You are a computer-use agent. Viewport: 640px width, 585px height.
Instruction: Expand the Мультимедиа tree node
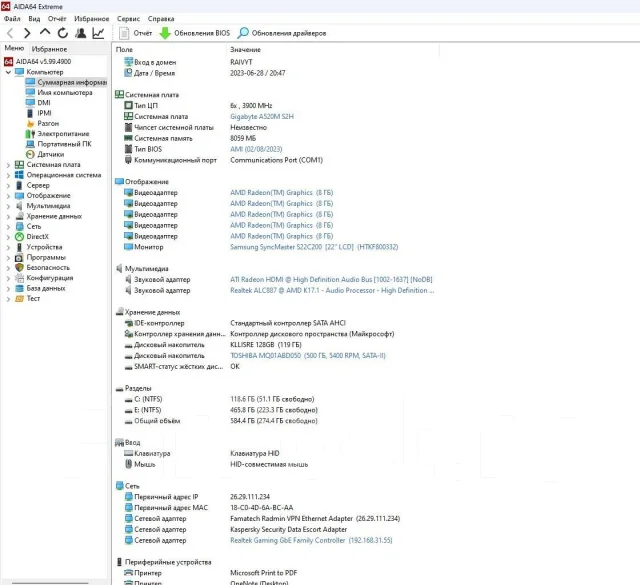tap(8, 206)
